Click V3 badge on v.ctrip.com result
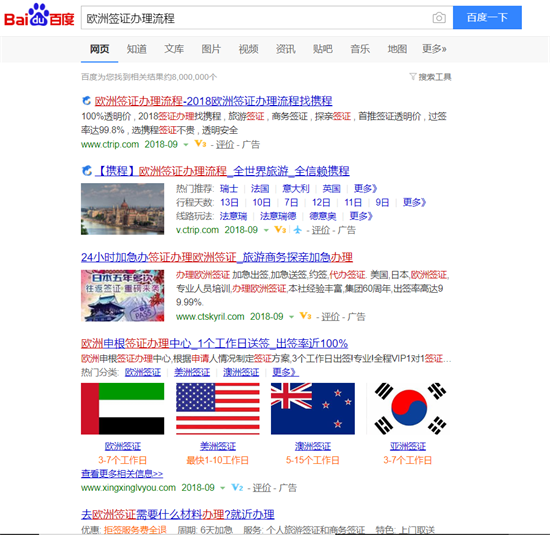The width and height of the screenshot is (550, 535). point(280,230)
